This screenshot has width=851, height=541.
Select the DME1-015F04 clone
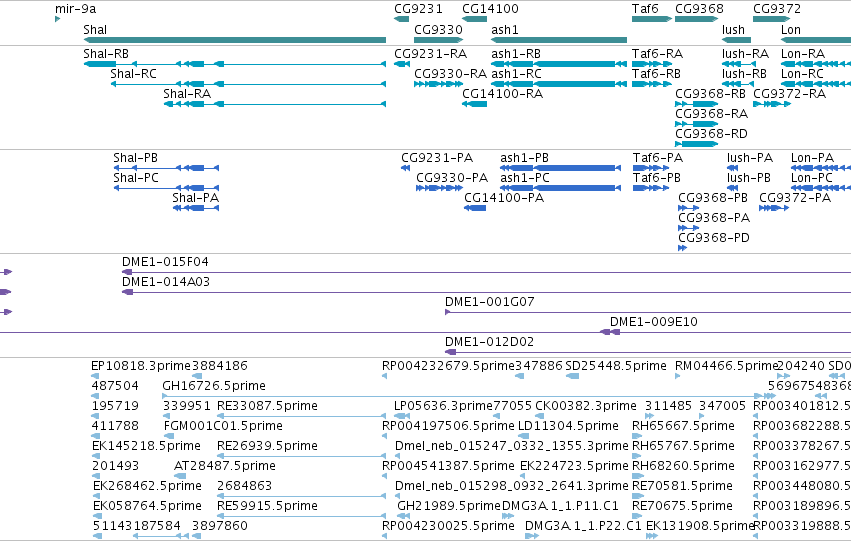[x=486, y=272]
